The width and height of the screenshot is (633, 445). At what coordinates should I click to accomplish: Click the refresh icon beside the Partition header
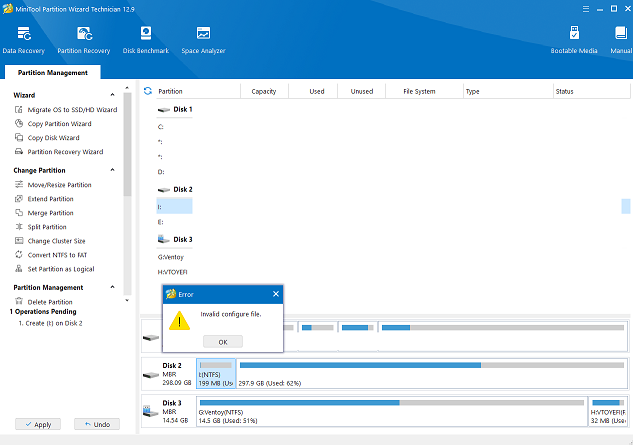click(148, 91)
